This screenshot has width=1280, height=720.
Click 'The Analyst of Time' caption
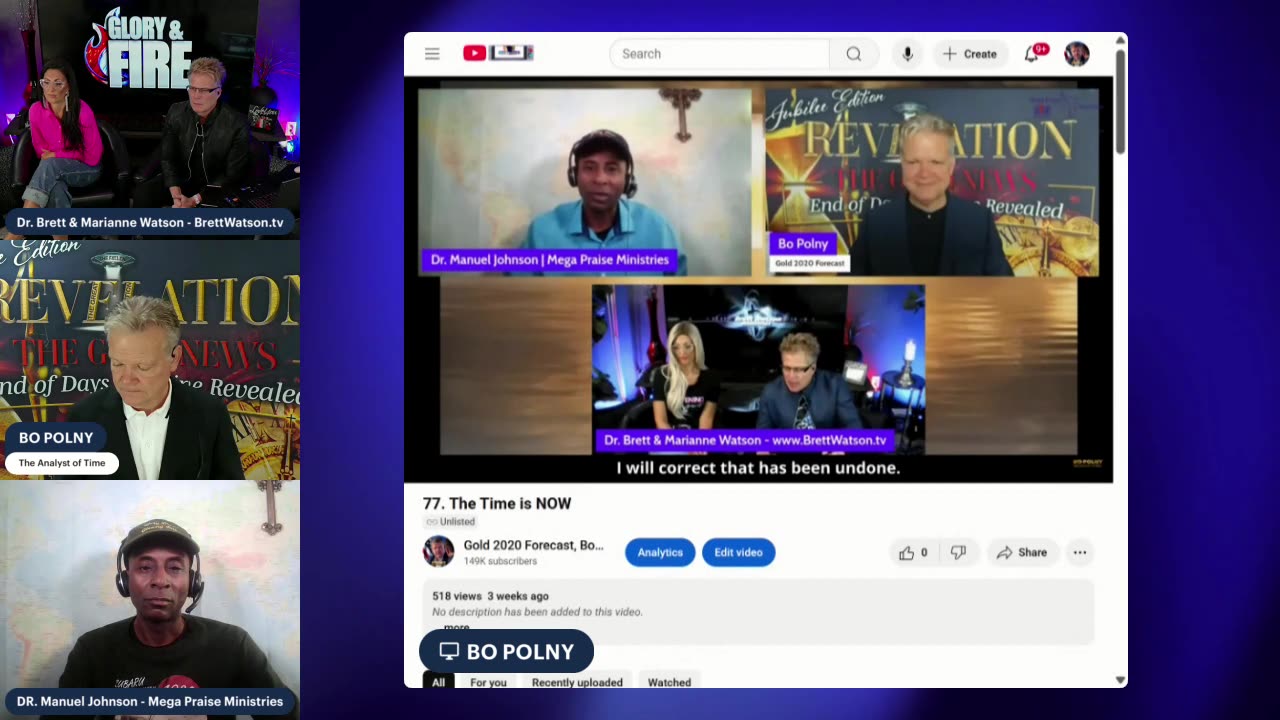click(x=62, y=463)
